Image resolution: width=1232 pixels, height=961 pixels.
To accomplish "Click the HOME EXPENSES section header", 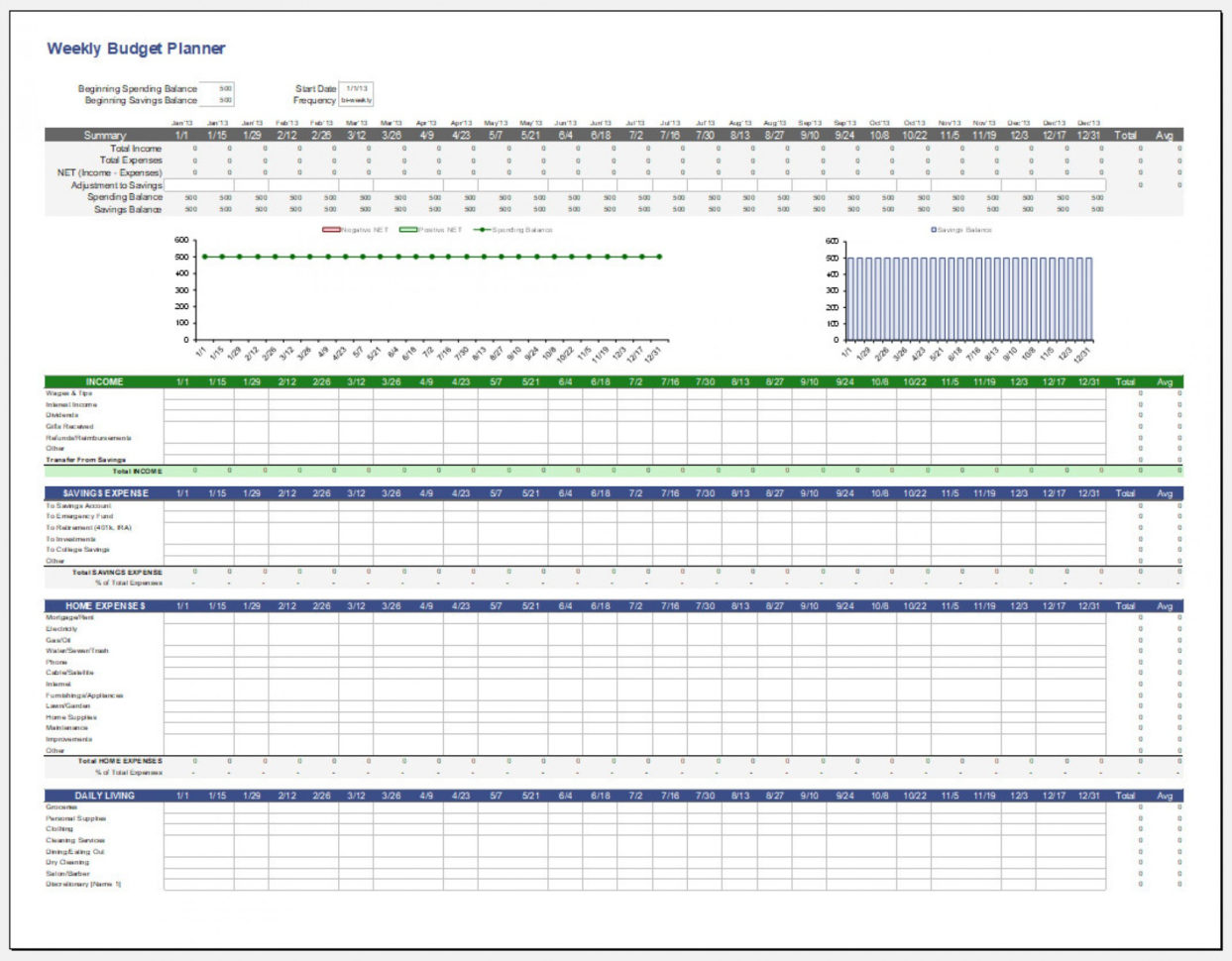I will pos(105,605).
